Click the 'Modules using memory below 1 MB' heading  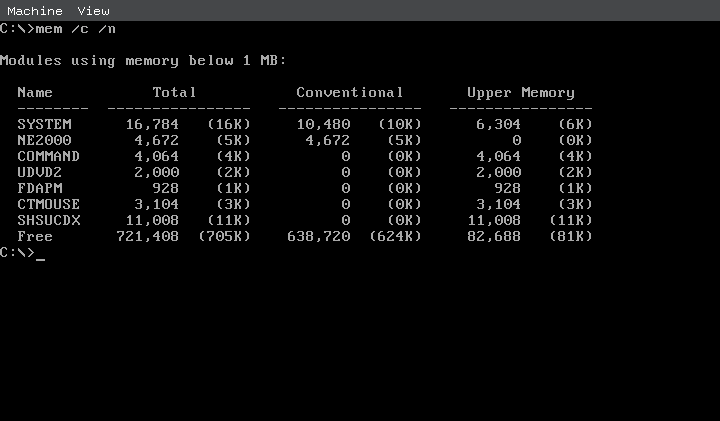click(143, 60)
